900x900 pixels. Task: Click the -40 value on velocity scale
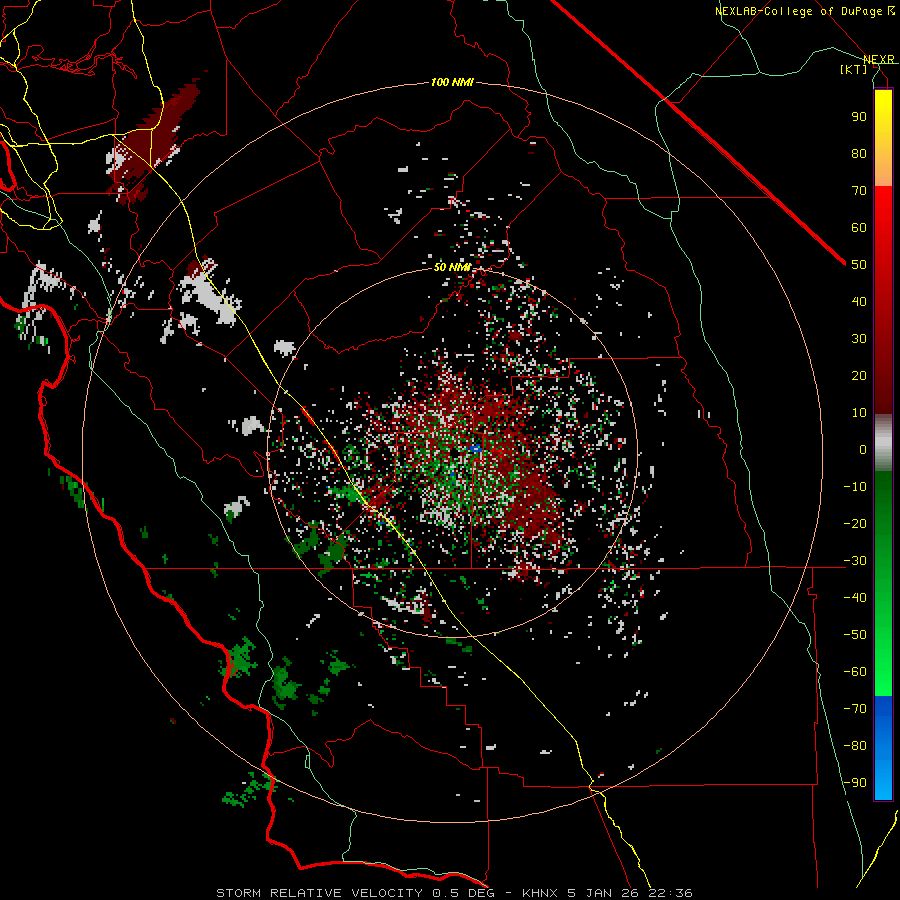[x=855, y=598]
